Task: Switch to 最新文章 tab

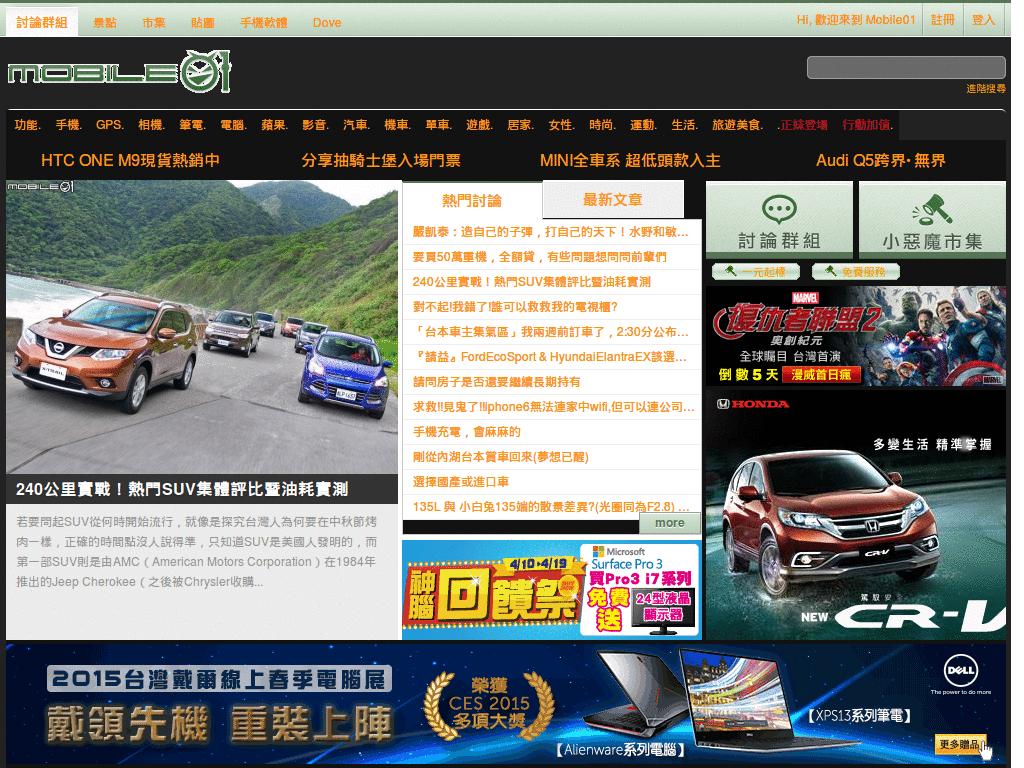Action: tap(613, 199)
